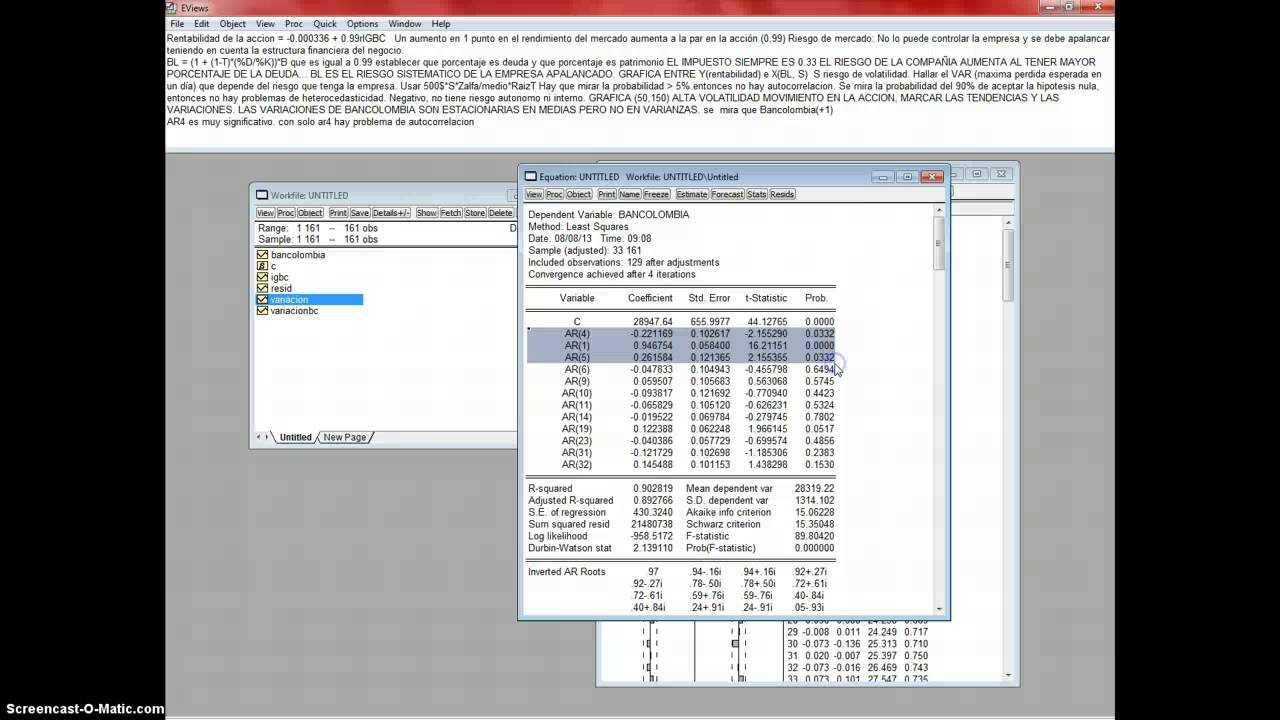Image resolution: width=1280 pixels, height=720 pixels.
Task: Click Name button in Equation window
Action: (x=629, y=195)
